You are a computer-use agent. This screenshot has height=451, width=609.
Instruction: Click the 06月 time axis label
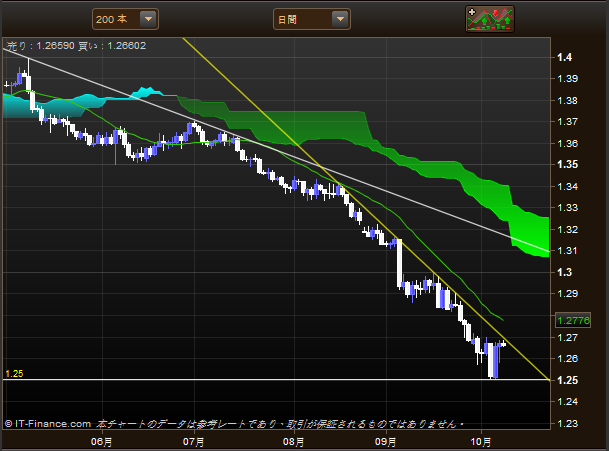(x=102, y=442)
